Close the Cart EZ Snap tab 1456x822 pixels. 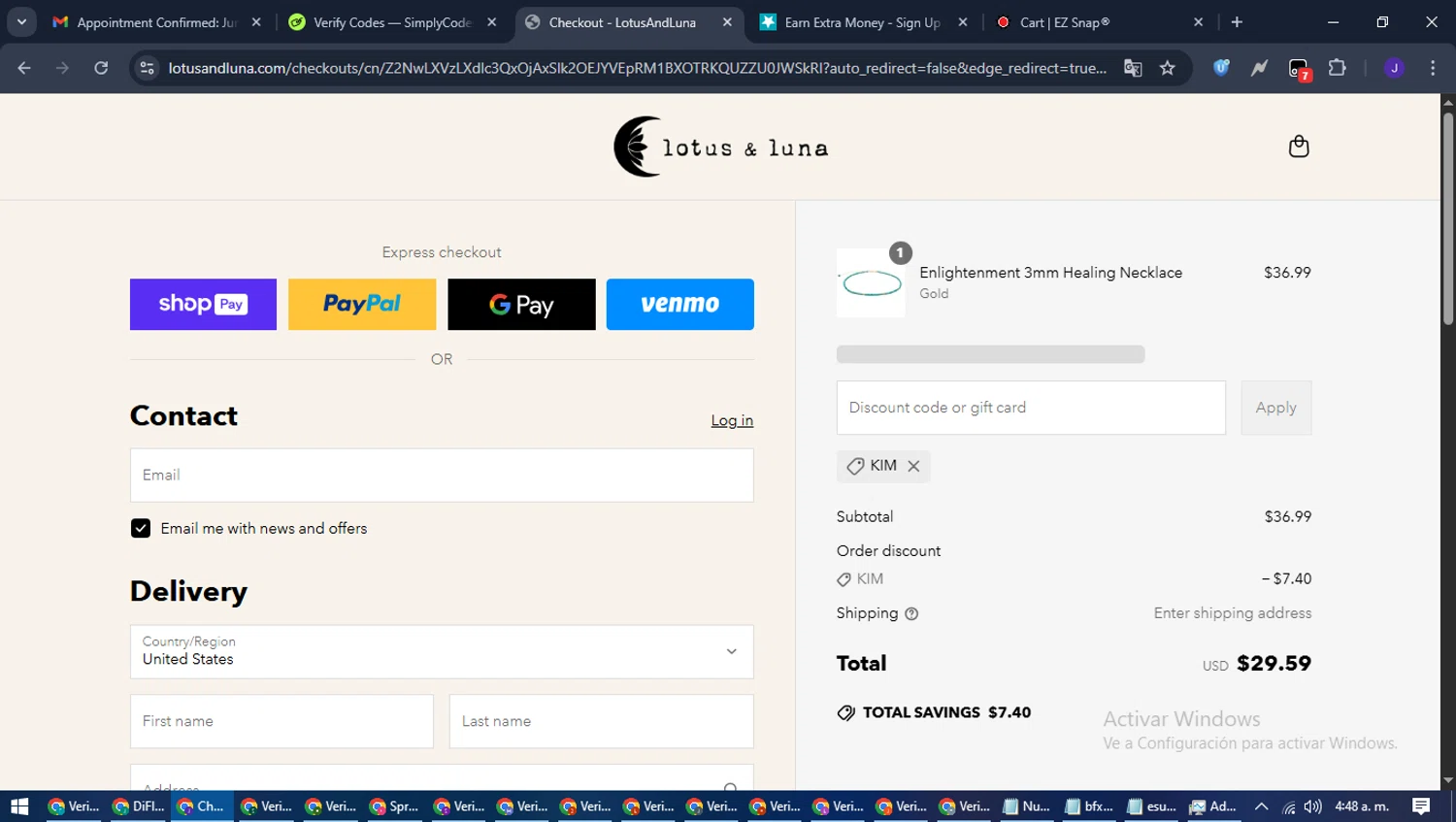[x=1199, y=22]
